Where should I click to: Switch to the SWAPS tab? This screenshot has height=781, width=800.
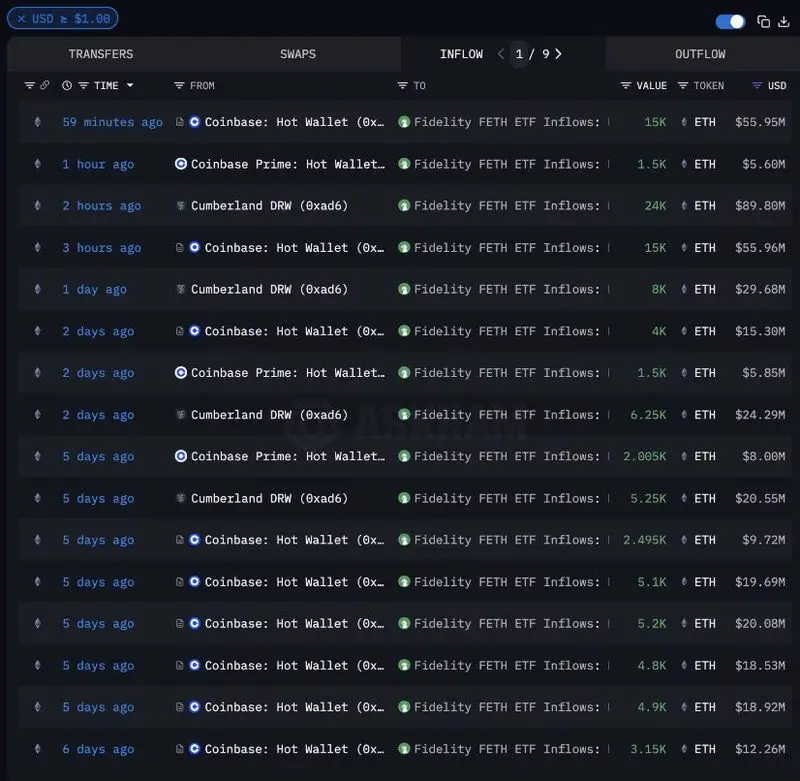(298, 54)
